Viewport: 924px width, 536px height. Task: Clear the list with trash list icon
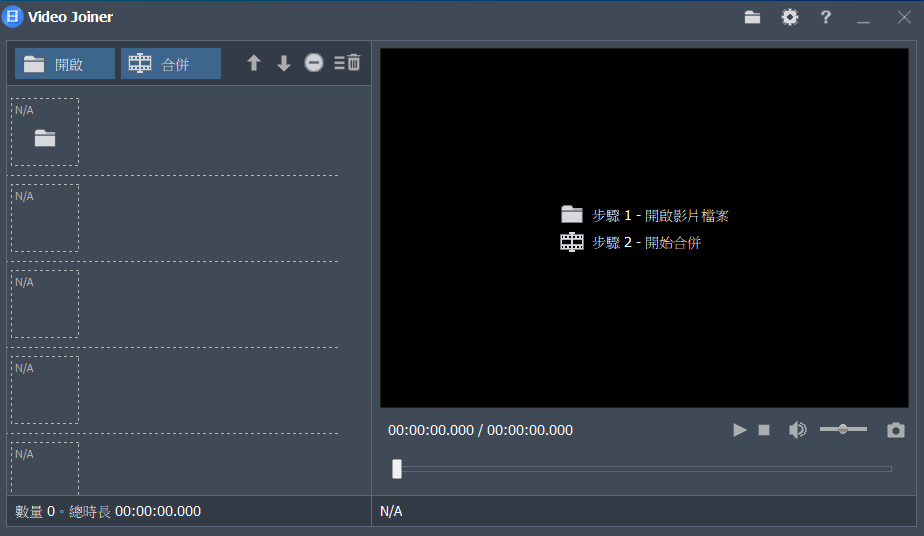347,62
